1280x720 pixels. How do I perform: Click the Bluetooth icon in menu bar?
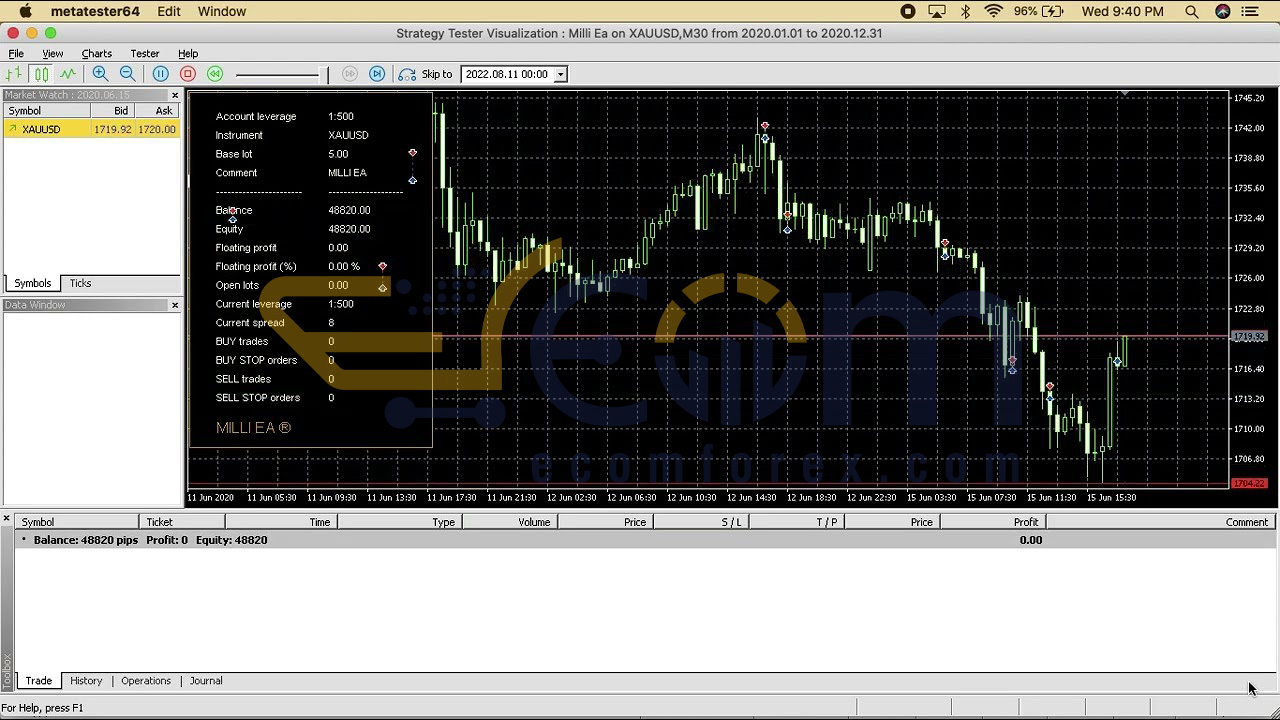coord(965,11)
